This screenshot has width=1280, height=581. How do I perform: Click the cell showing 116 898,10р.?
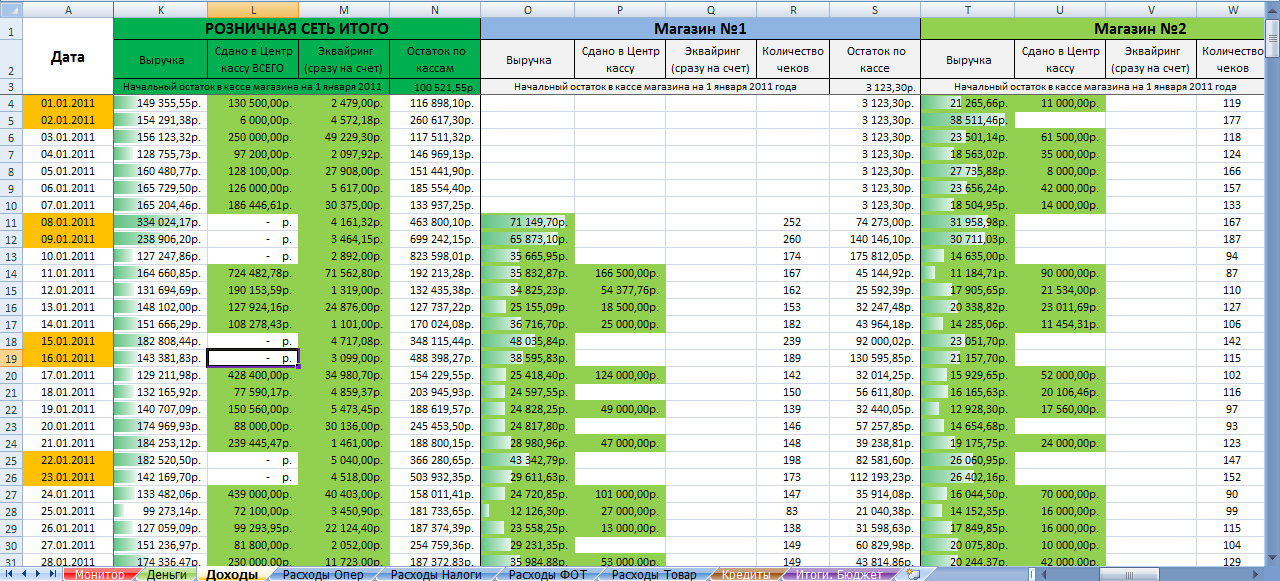click(x=435, y=104)
